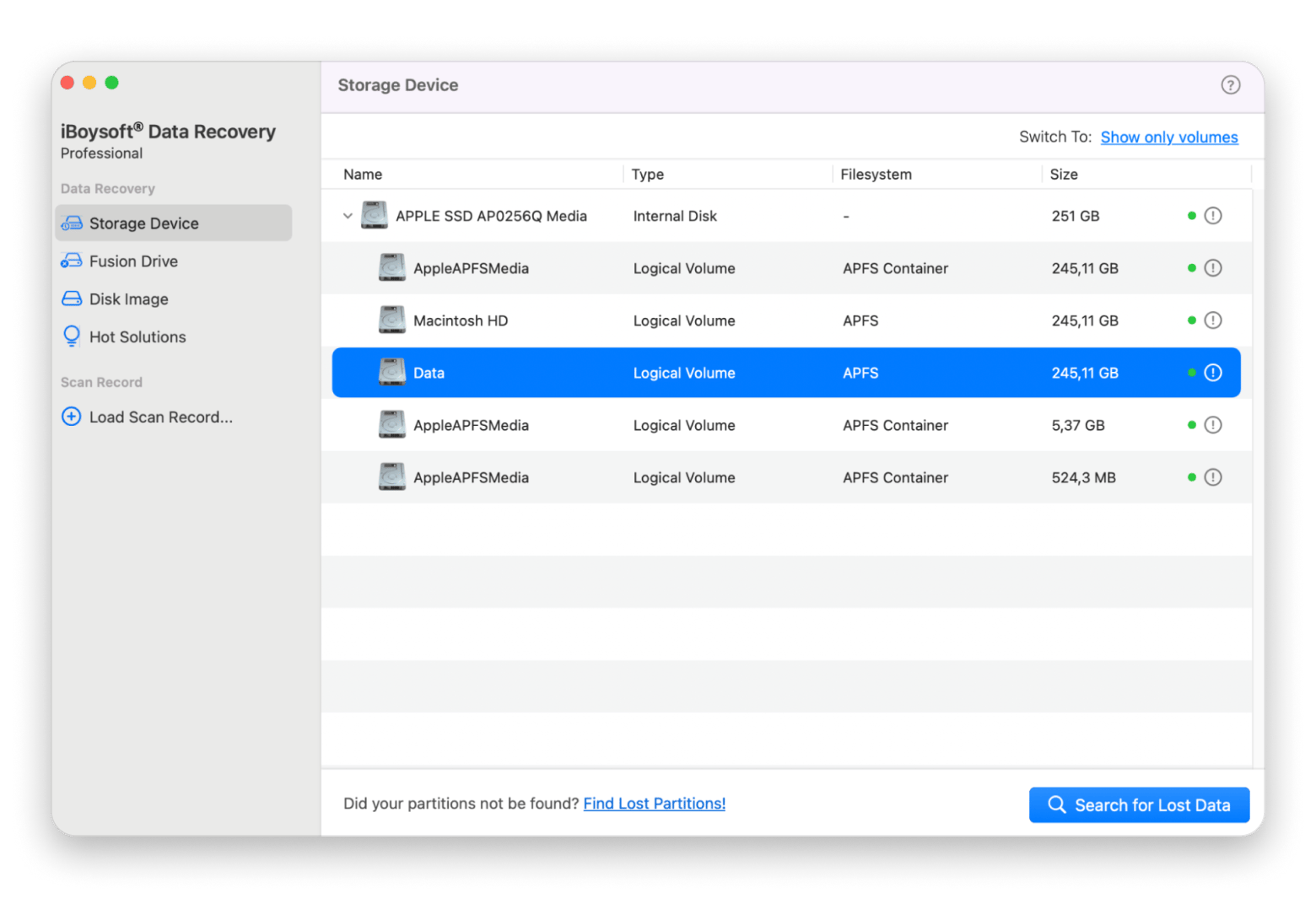
Task: Click drive icon of first AppleAPFSMedia row
Action: pyautogui.click(x=391, y=267)
